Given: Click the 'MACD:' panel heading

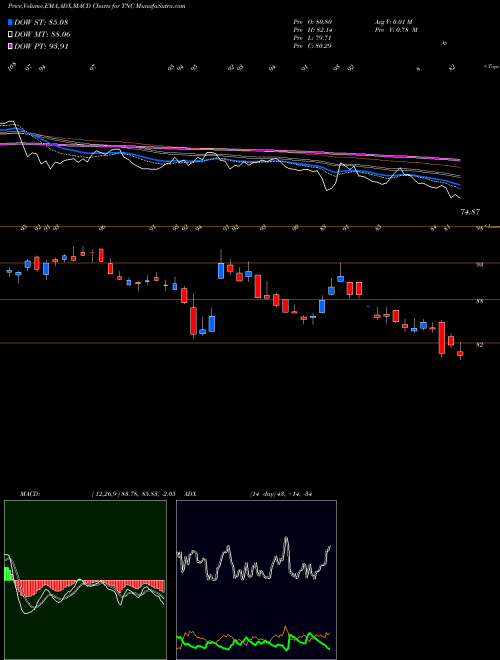Looking at the screenshot, I should [29, 493].
